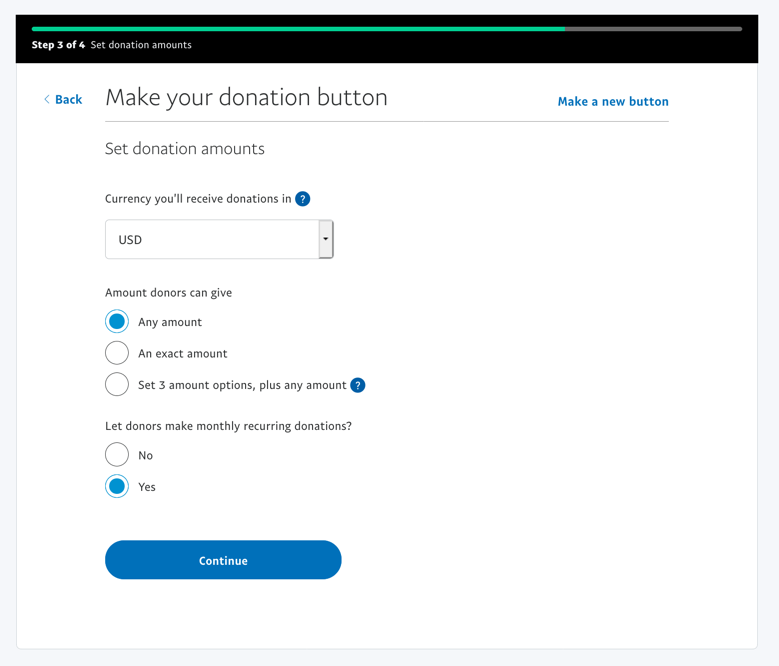The height and width of the screenshot is (666, 779).
Task: Click the Amount donors can give label
Action: click(168, 293)
